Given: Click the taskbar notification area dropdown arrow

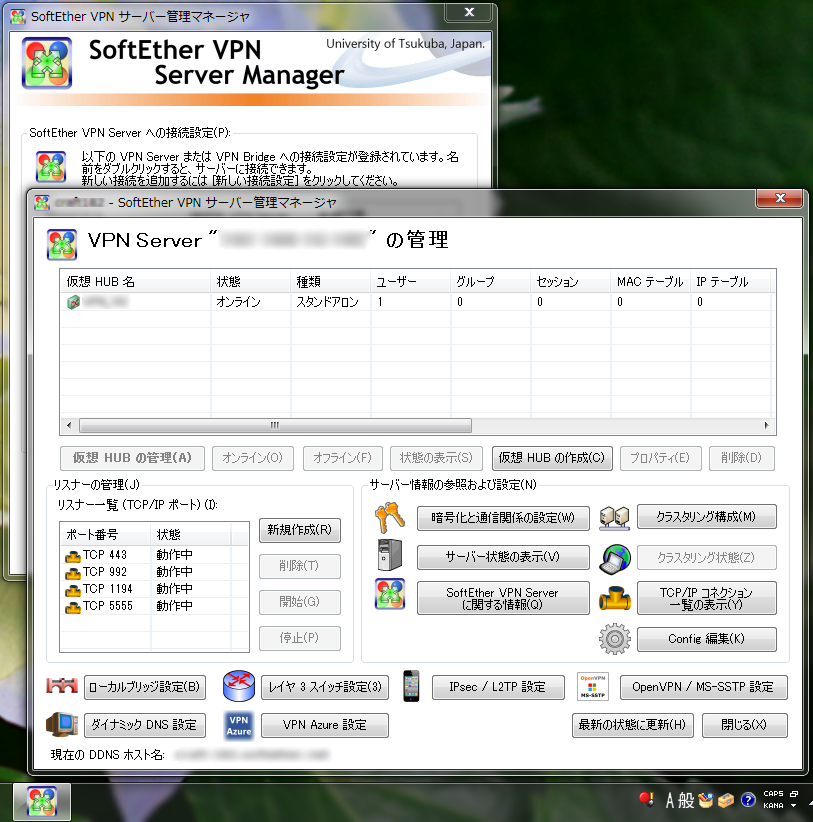Looking at the screenshot, I should (x=794, y=806).
